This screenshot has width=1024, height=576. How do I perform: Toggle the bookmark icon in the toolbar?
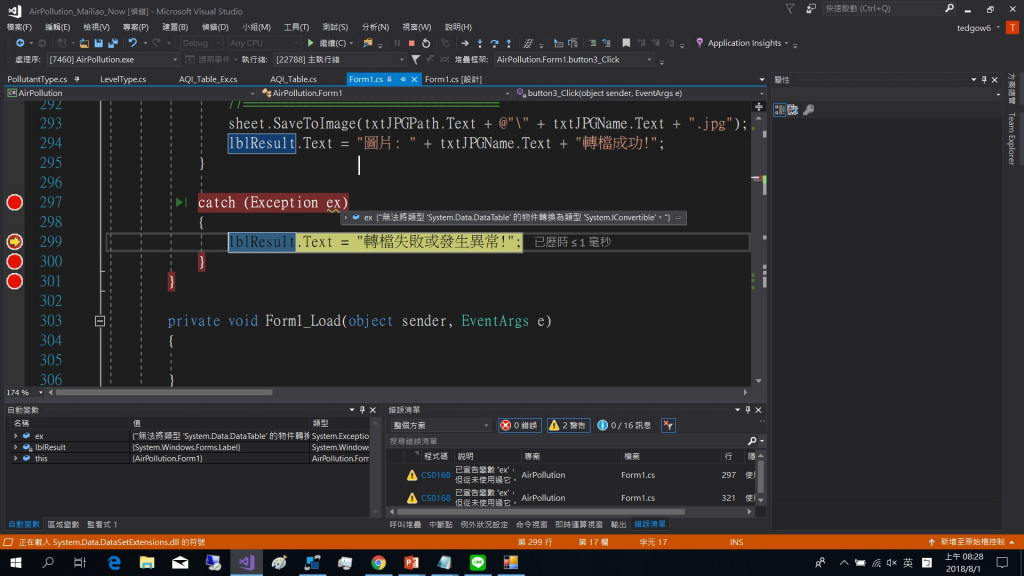click(x=626, y=43)
